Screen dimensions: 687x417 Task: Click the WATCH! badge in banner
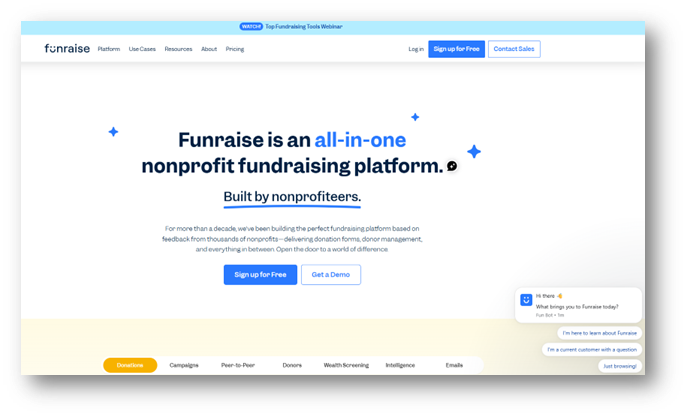click(x=251, y=27)
